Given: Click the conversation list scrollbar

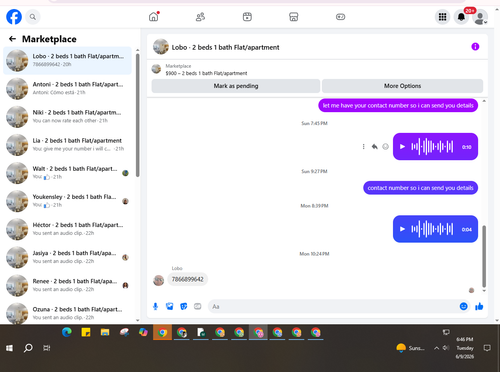Looking at the screenshot, I should 138,115.
